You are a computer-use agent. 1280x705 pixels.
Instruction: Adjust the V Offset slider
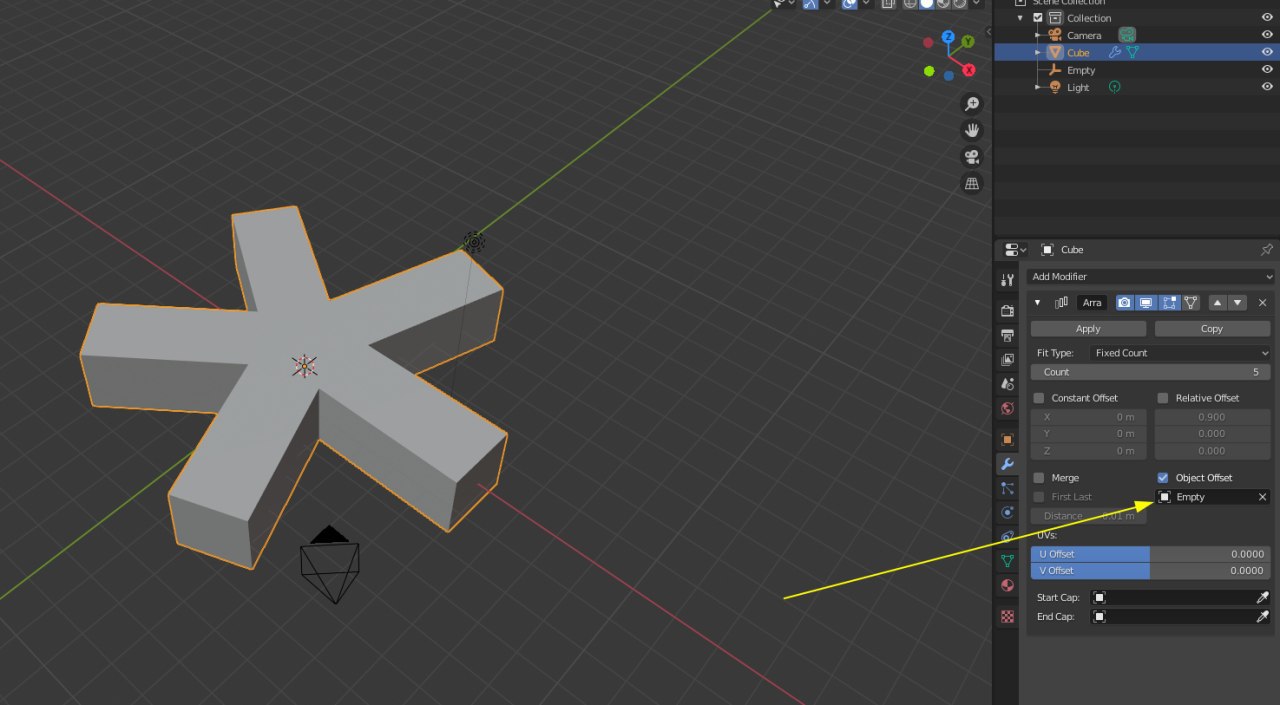(x=1151, y=571)
